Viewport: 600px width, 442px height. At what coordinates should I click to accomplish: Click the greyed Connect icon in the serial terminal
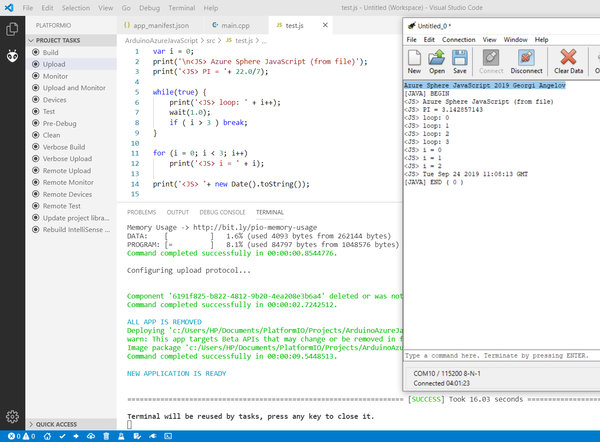tap(491, 62)
